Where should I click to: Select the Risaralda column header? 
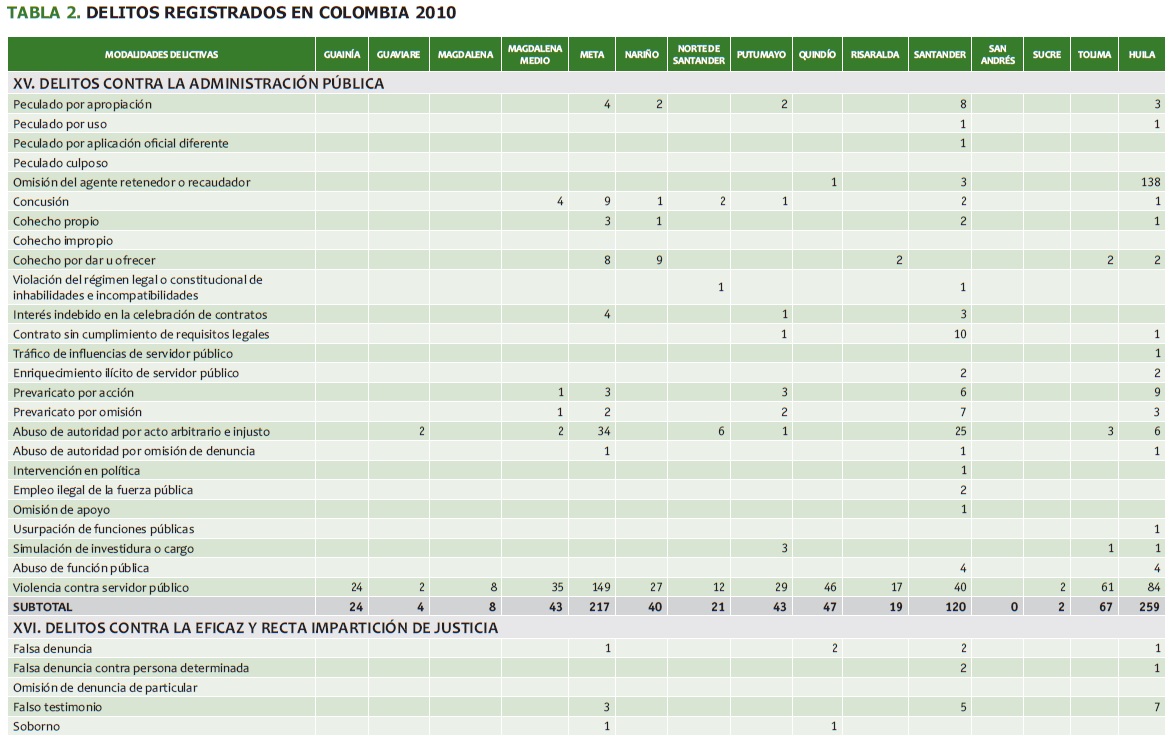click(x=875, y=55)
